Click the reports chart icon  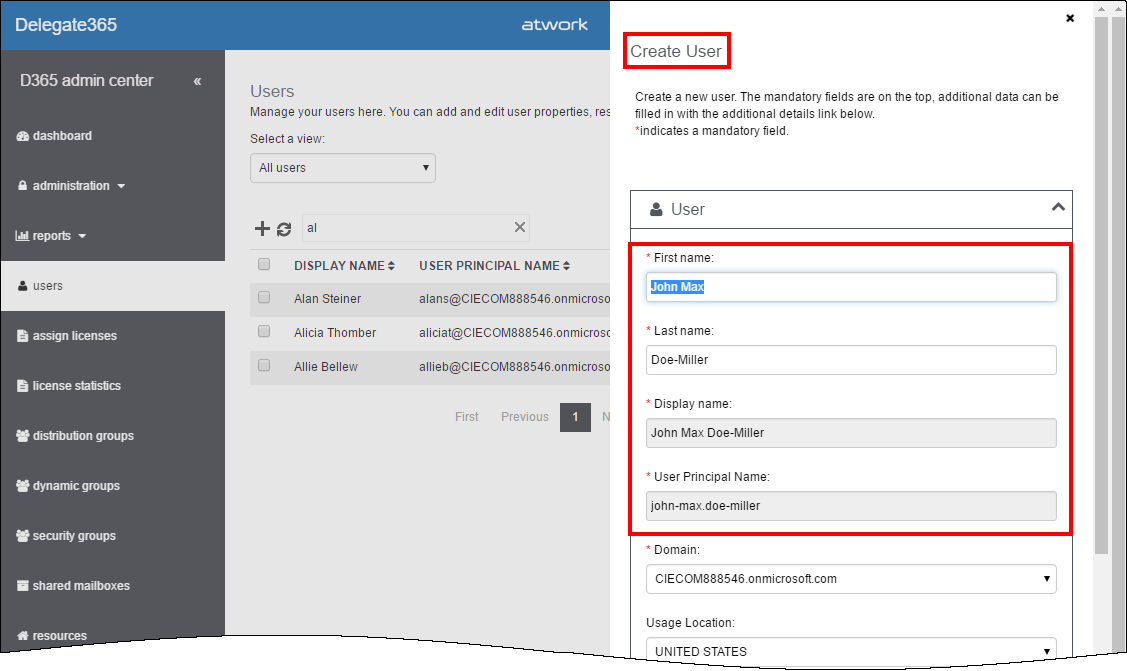pyautogui.click(x=22, y=236)
